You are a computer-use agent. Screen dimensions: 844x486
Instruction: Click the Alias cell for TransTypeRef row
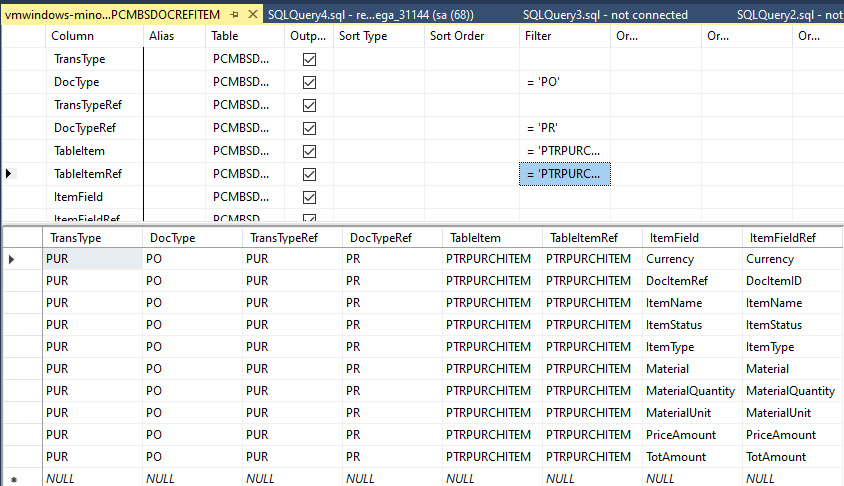174,105
